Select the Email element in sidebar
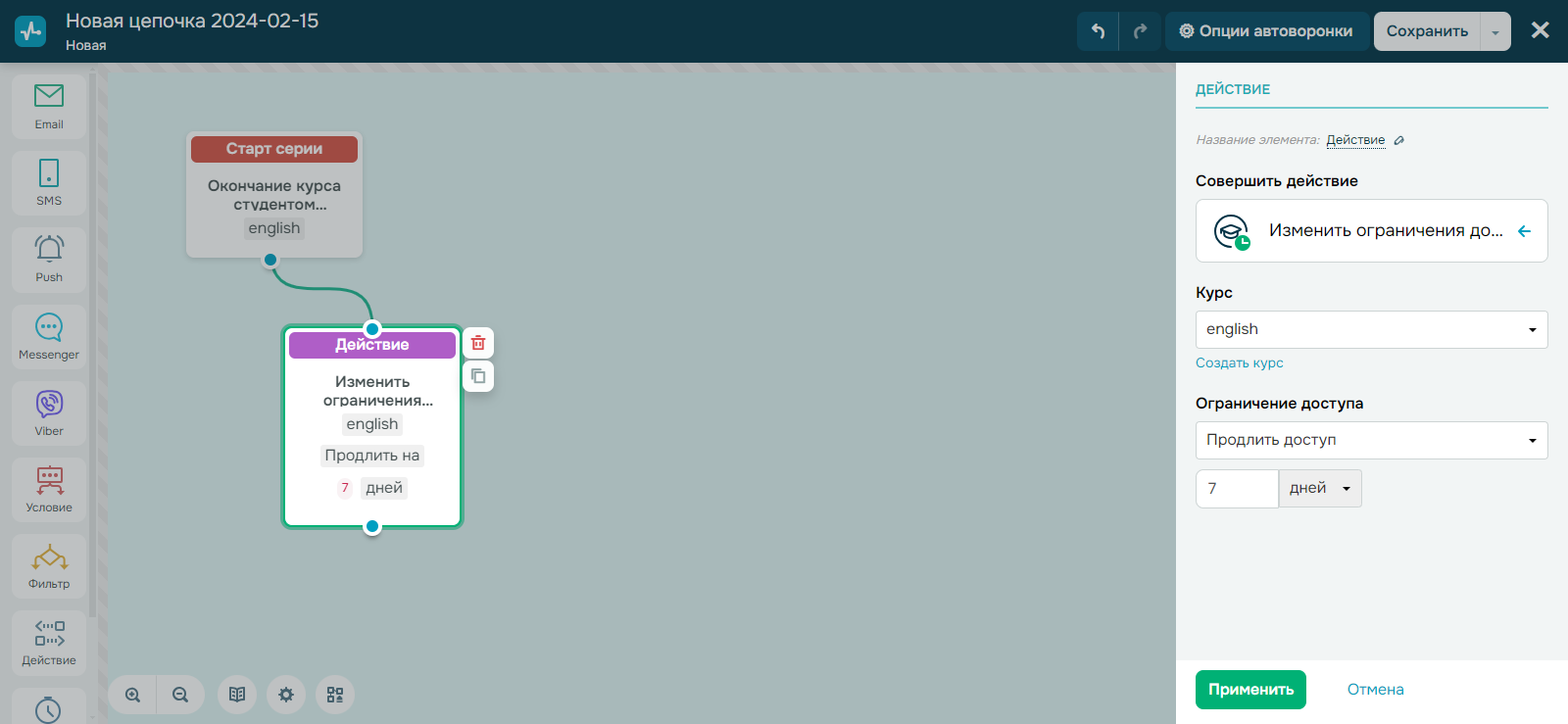Viewport: 1568px width, 724px height. 49,106
